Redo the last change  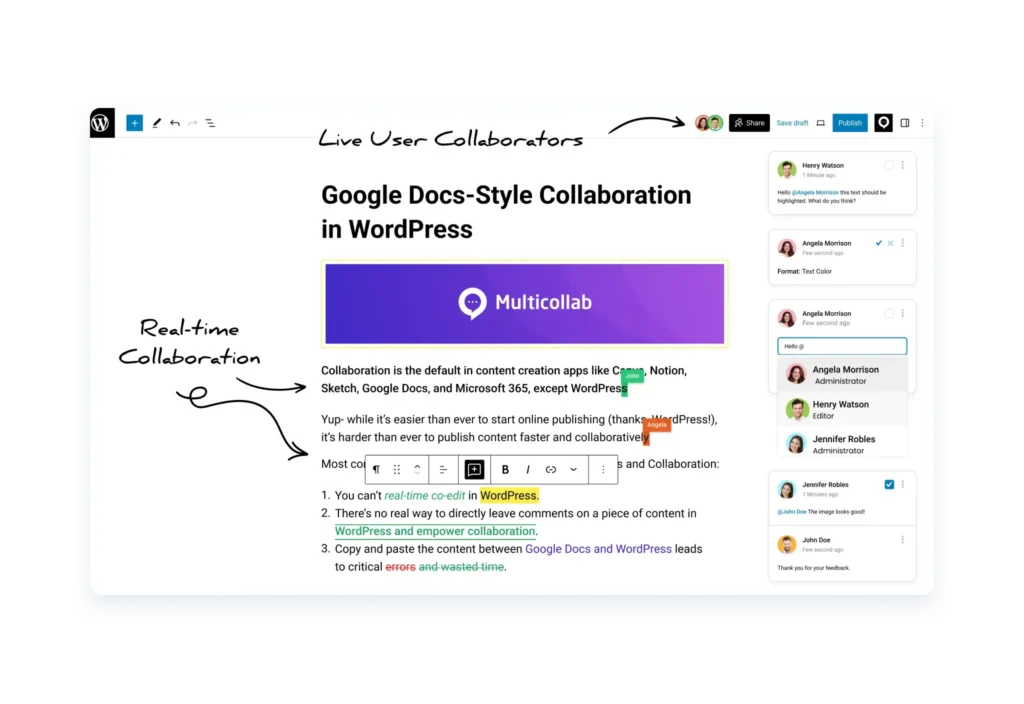(x=193, y=123)
